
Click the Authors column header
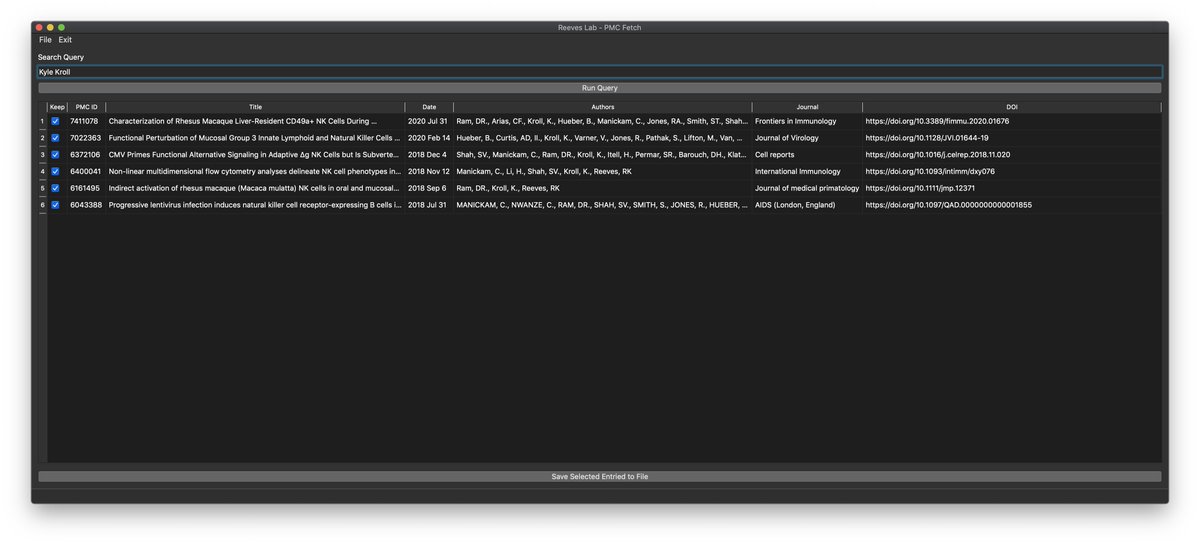click(603, 107)
